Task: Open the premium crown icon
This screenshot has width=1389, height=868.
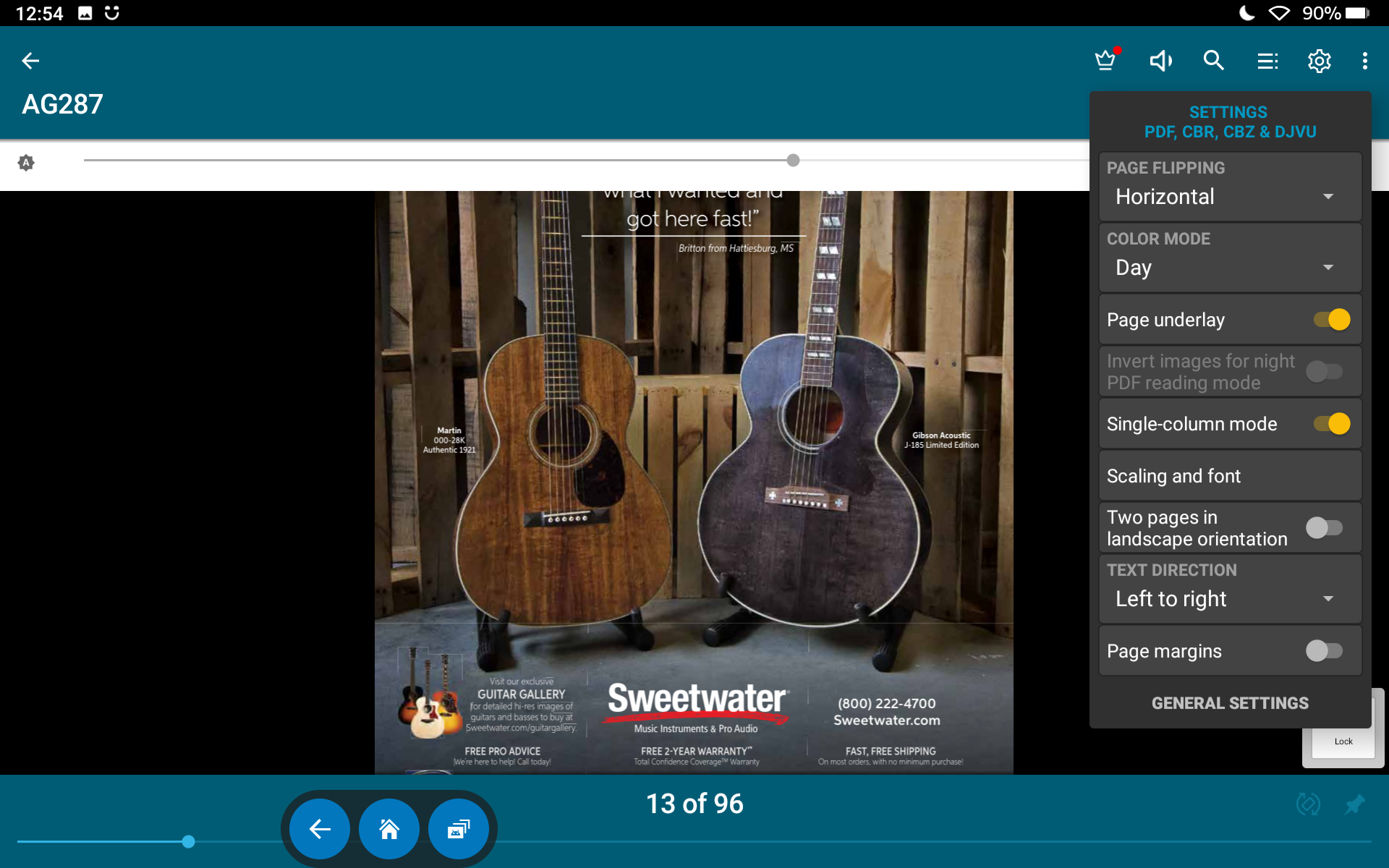Action: (1106, 60)
